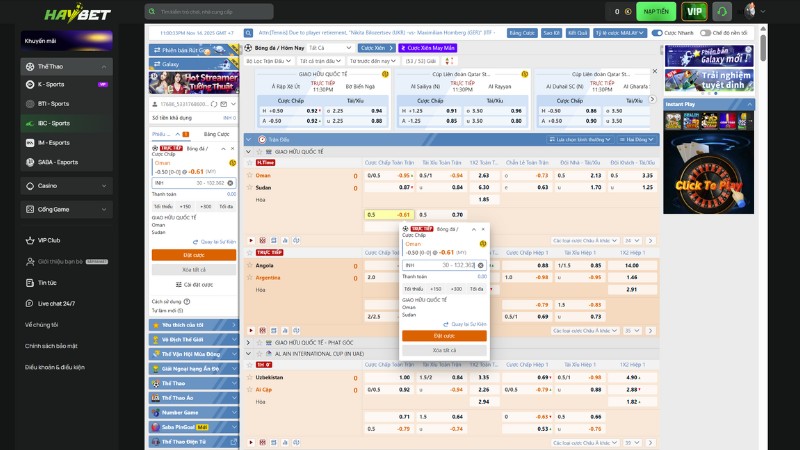Expand the Cổng Game sidebar menu

(x=67, y=209)
